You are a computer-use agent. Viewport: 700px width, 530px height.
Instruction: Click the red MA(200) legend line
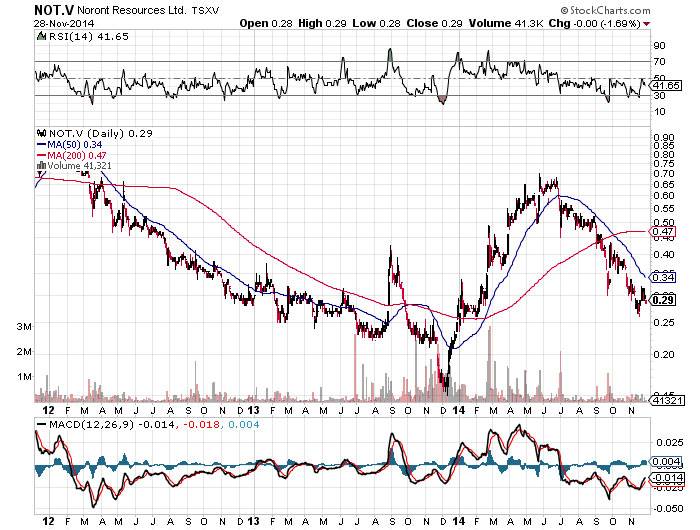tap(41, 157)
